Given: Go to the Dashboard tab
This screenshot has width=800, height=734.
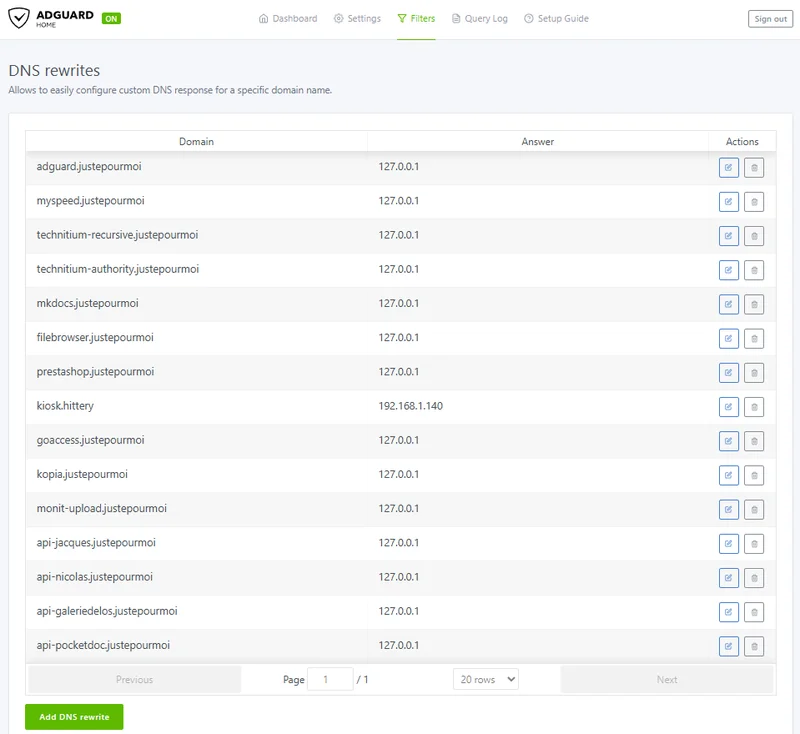Looking at the screenshot, I should tap(288, 18).
